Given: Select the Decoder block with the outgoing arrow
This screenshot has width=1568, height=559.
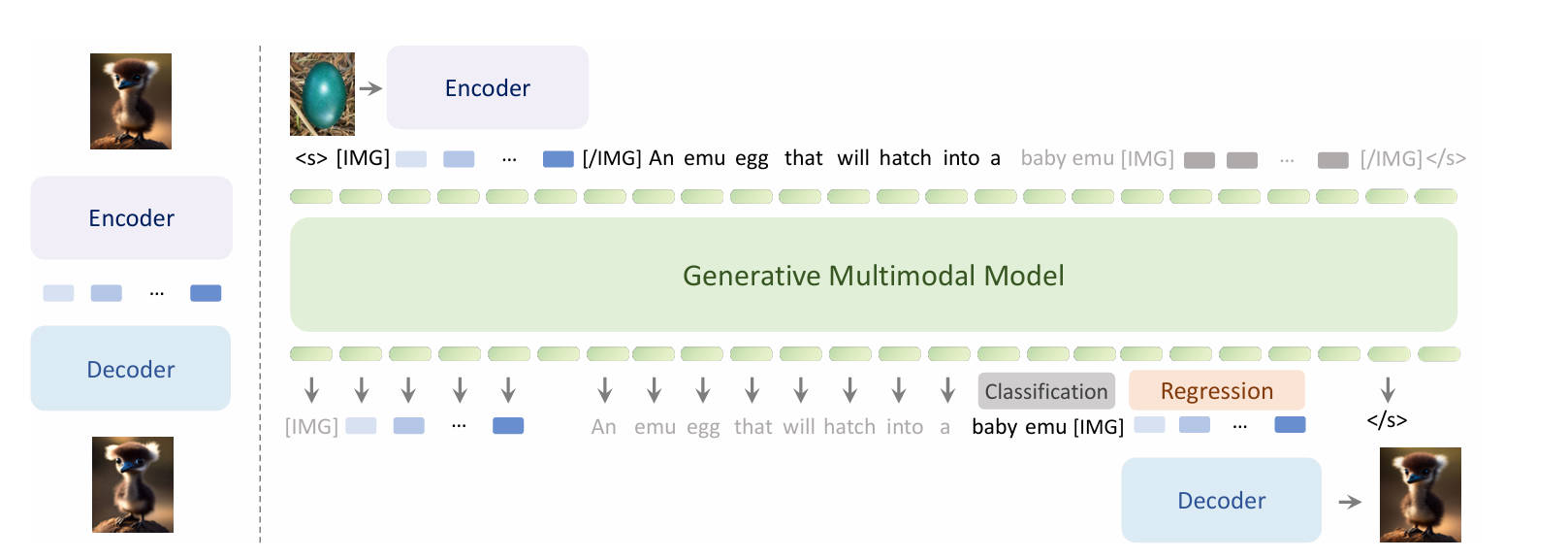Looking at the screenshot, I should (1221, 501).
